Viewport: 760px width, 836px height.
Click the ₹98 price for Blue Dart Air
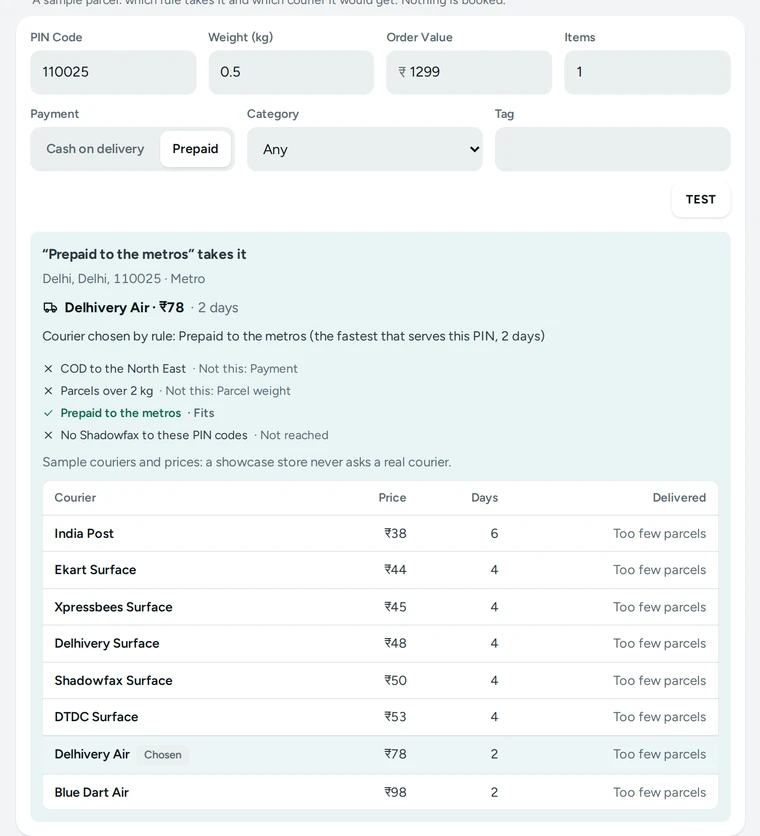[395, 792]
